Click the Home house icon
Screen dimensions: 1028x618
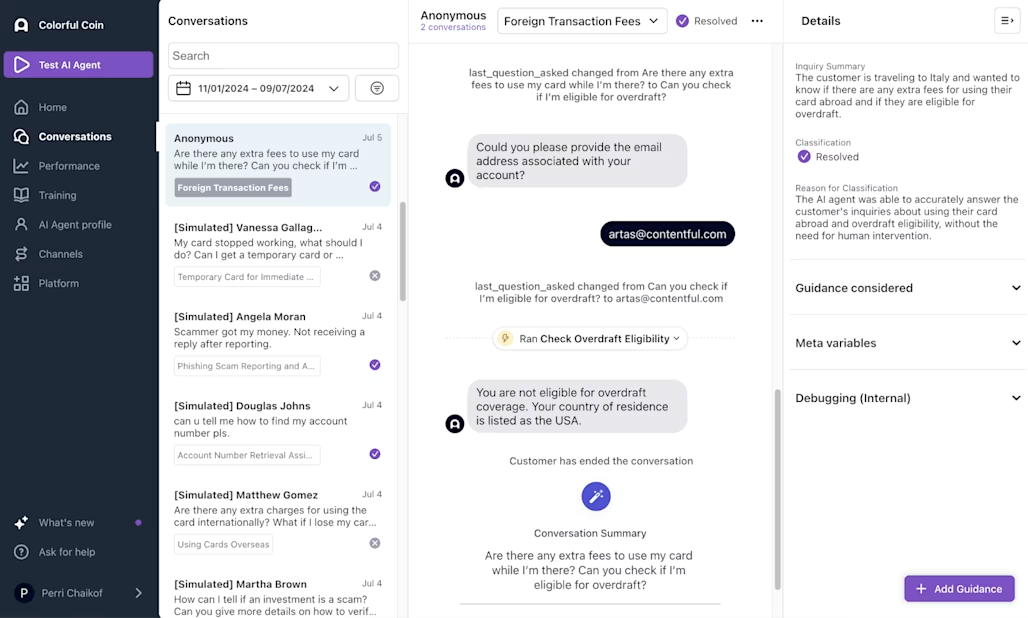pyautogui.click(x=21, y=107)
